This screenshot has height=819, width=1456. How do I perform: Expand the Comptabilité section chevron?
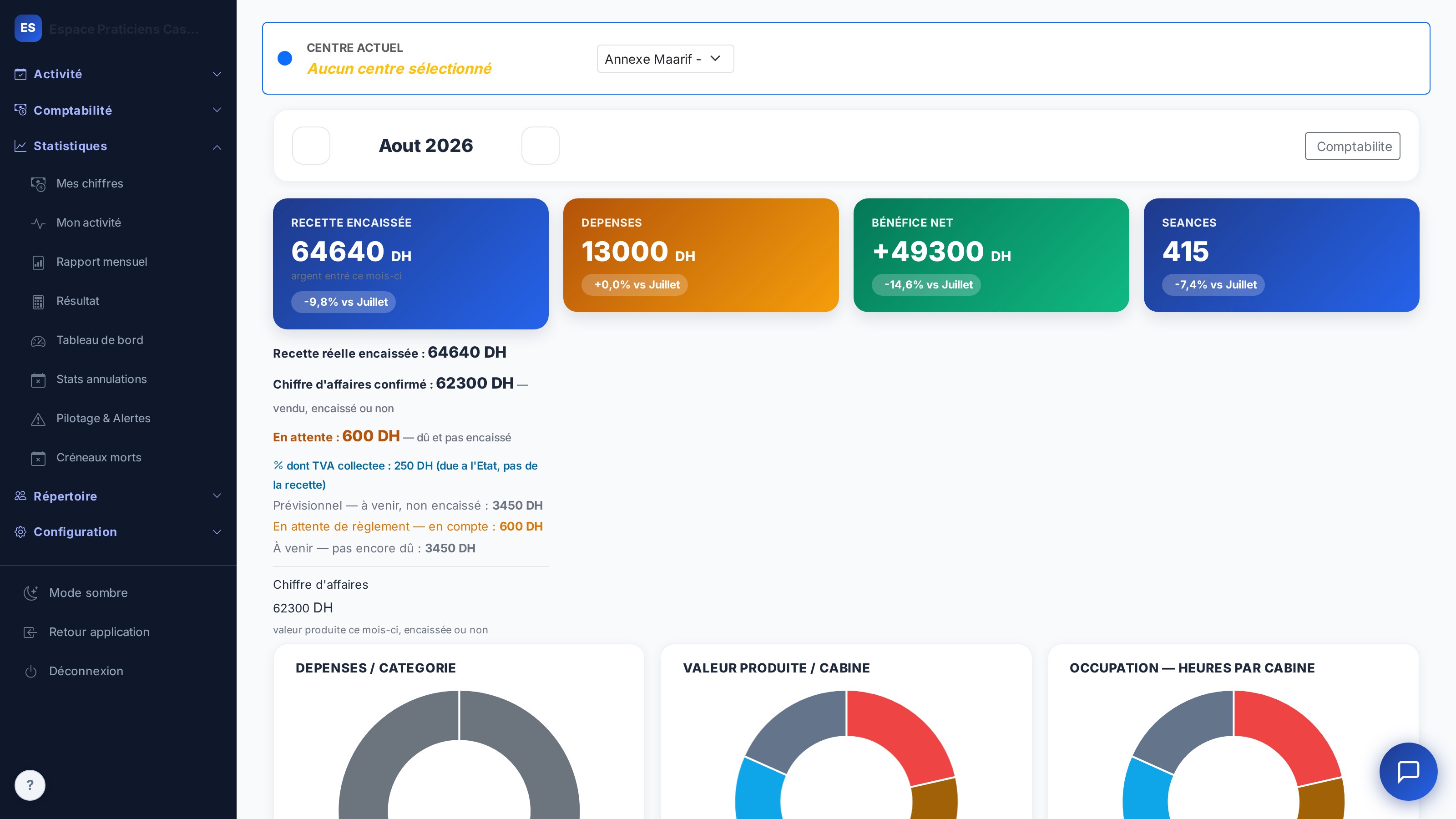coord(217,110)
